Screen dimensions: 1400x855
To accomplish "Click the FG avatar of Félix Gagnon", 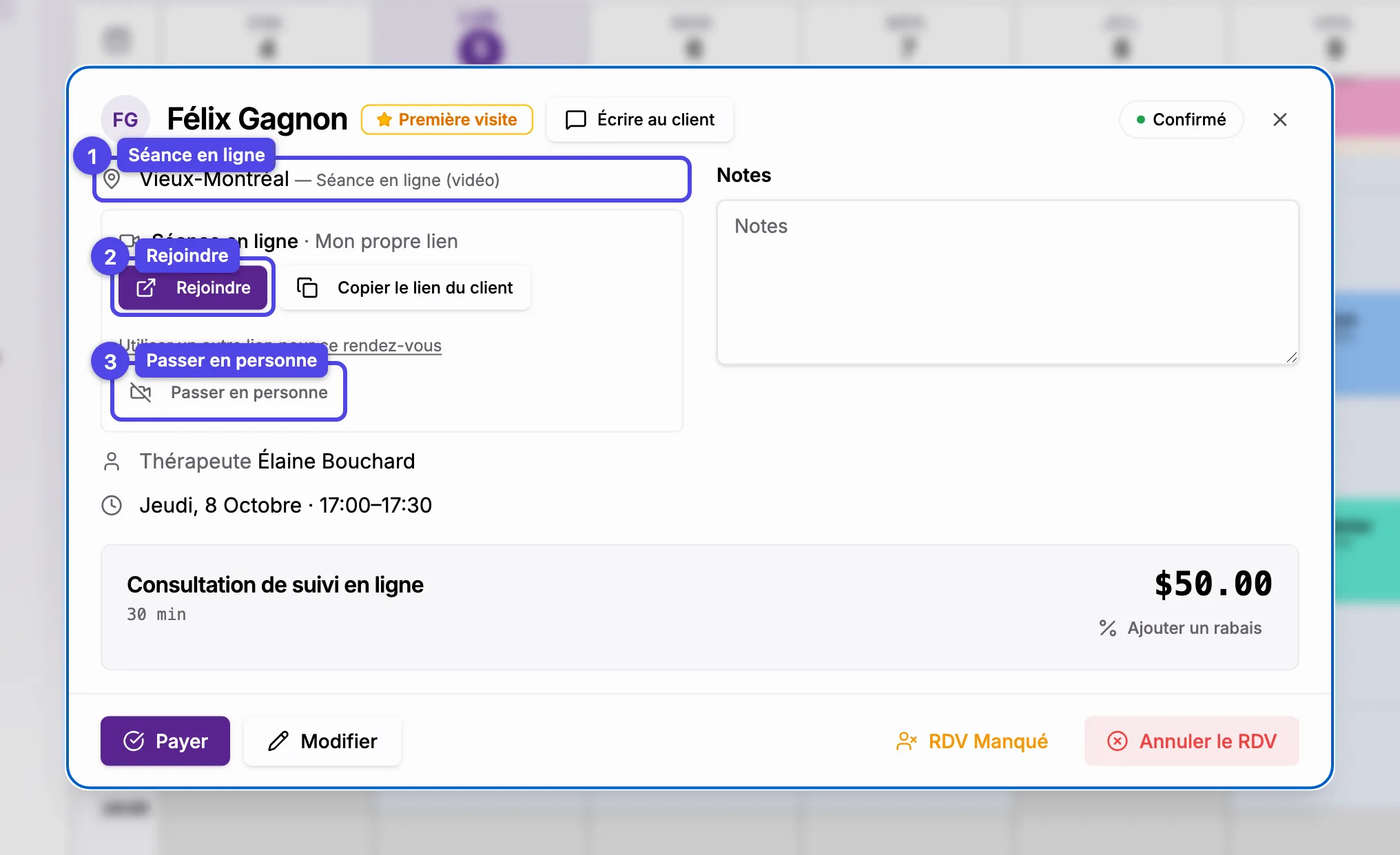I will click(x=125, y=119).
